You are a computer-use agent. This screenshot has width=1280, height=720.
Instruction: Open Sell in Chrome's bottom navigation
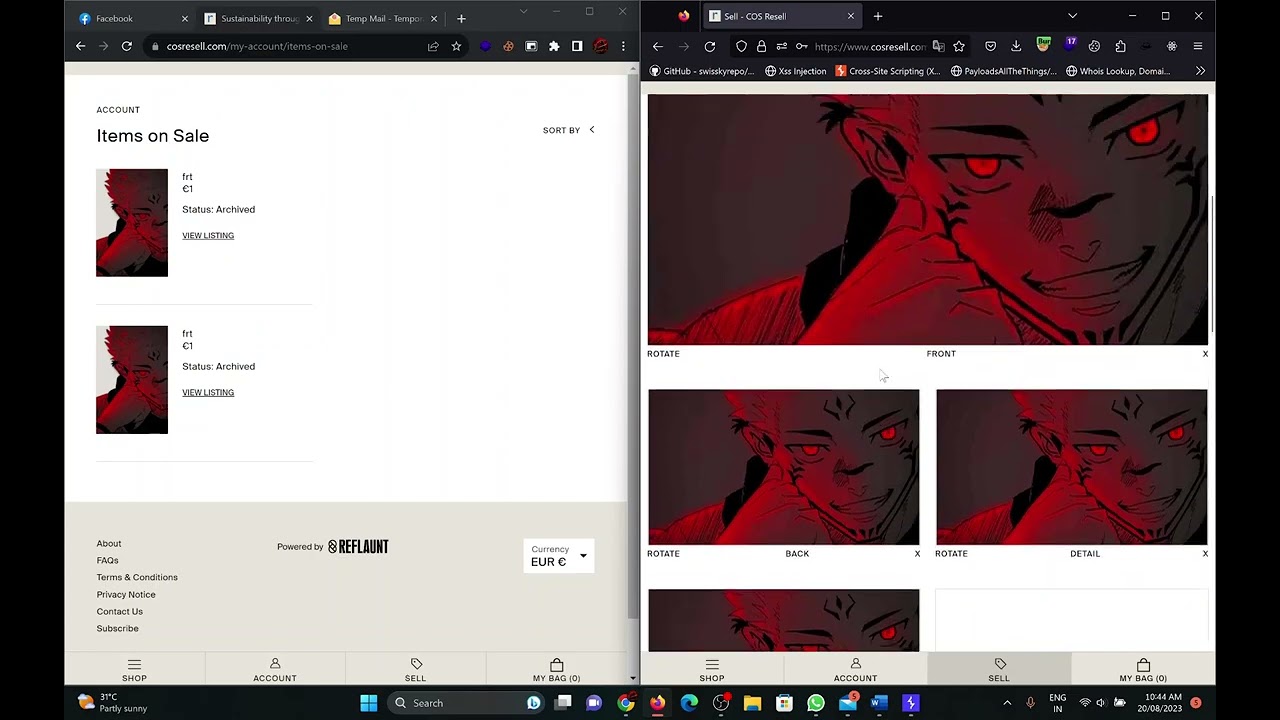click(x=415, y=670)
